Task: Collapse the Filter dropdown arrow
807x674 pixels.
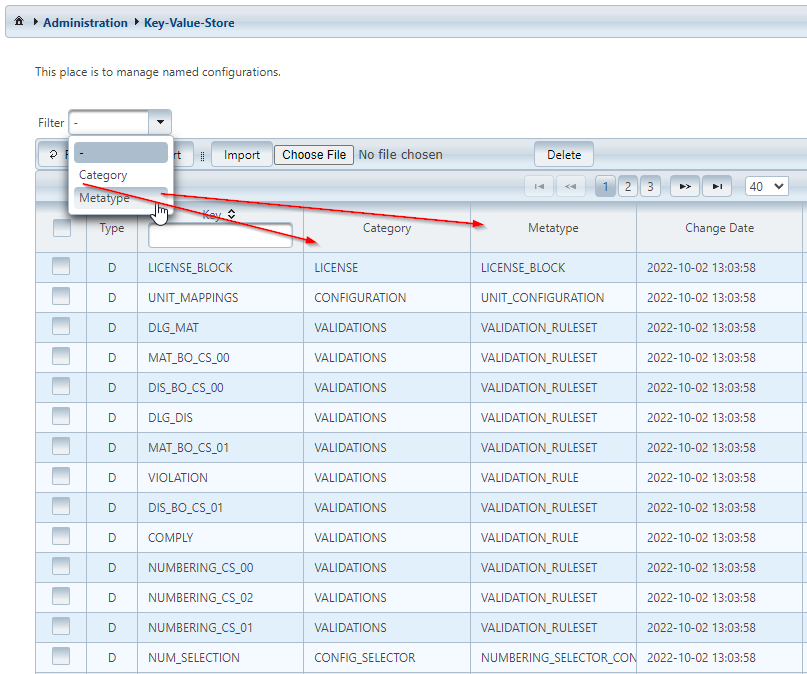Action: [160, 122]
